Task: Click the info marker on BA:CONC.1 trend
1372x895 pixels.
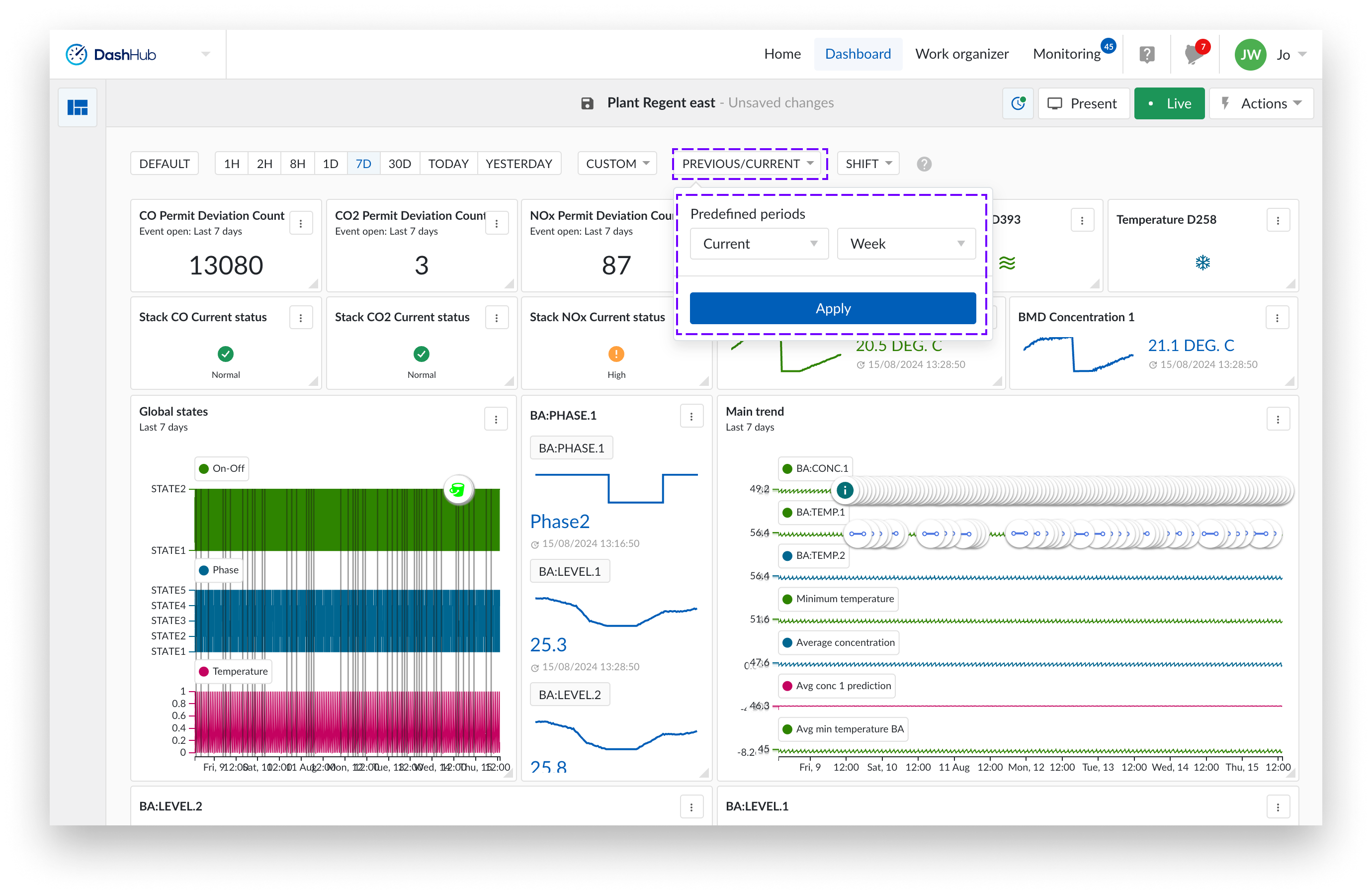Action: 845,491
